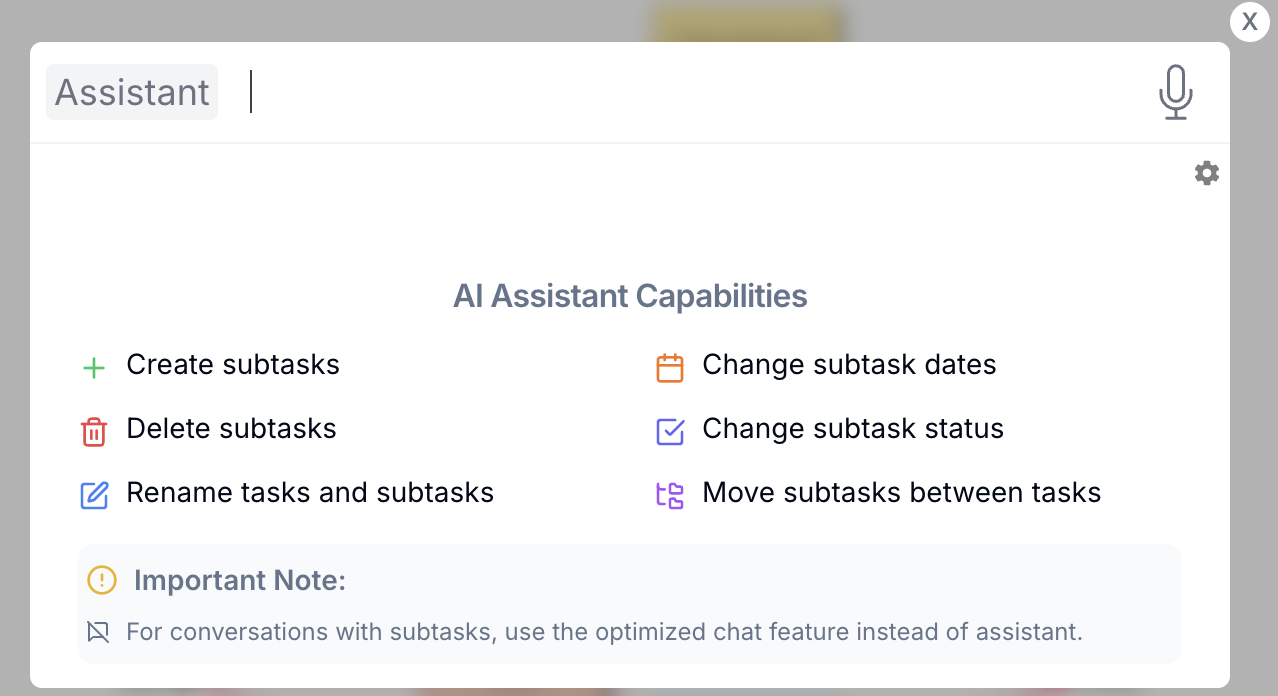Image resolution: width=1278 pixels, height=696 pixels.
Task: Focus the assistant prompt text field
Action: pyautogui.click(x=690, y=92)
